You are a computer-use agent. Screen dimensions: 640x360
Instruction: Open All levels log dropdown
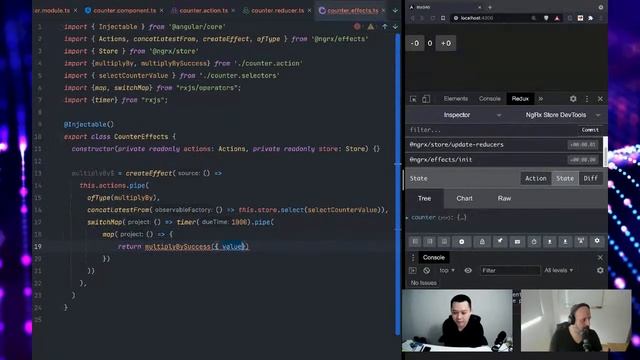[x=558, y=271]
